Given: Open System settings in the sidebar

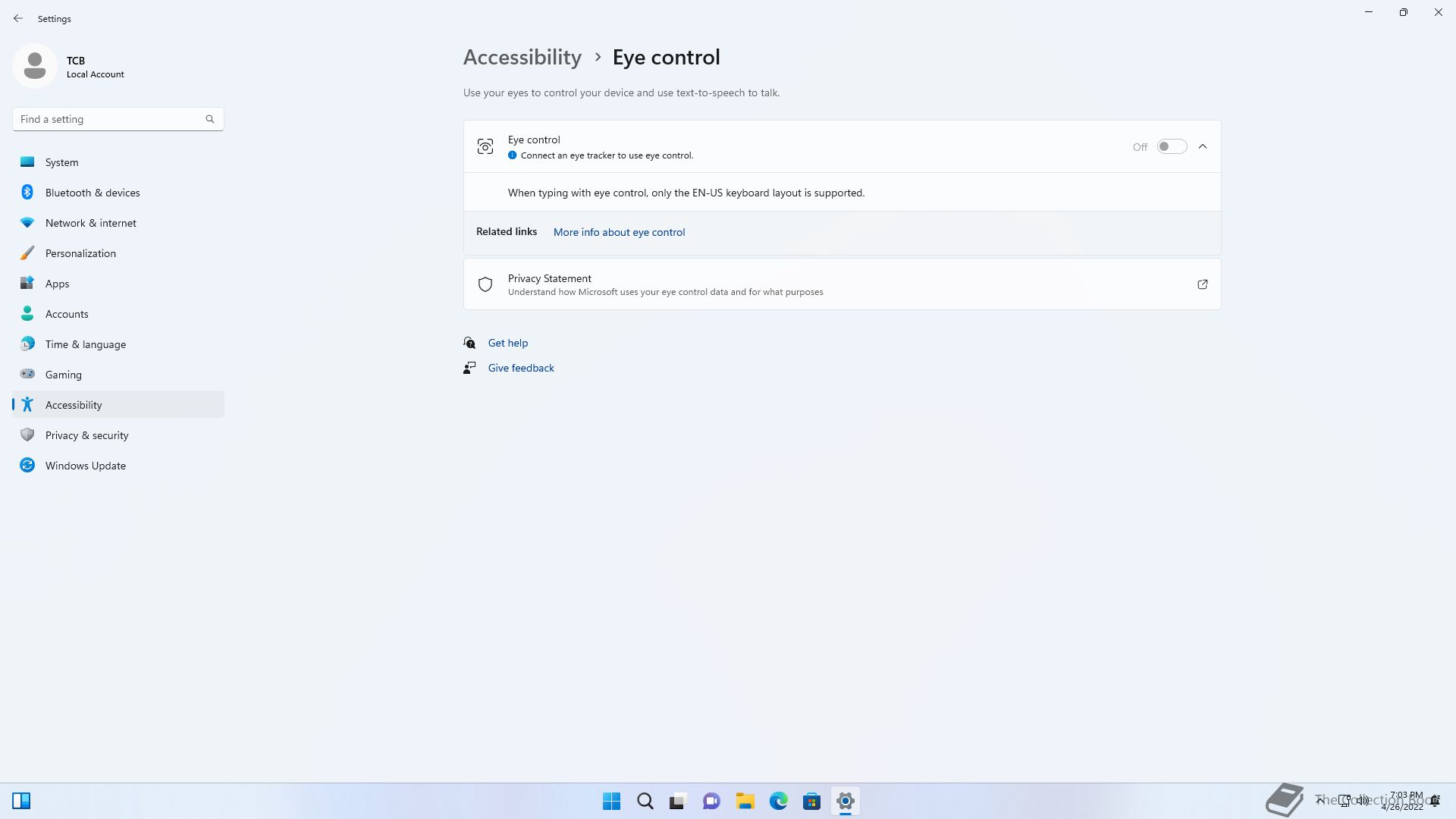Looking at the screenshot, I should 118,162.
